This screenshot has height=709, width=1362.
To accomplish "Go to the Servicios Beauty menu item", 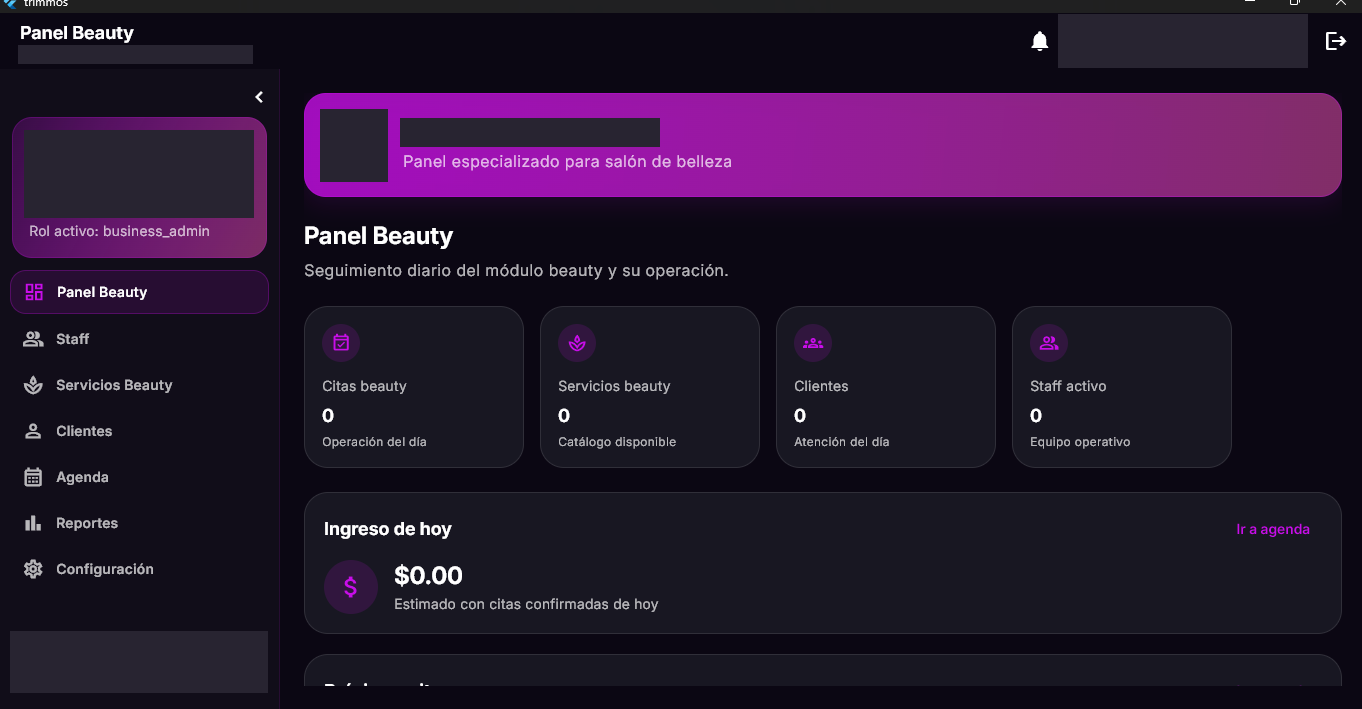I will click(x=139, y=385).
